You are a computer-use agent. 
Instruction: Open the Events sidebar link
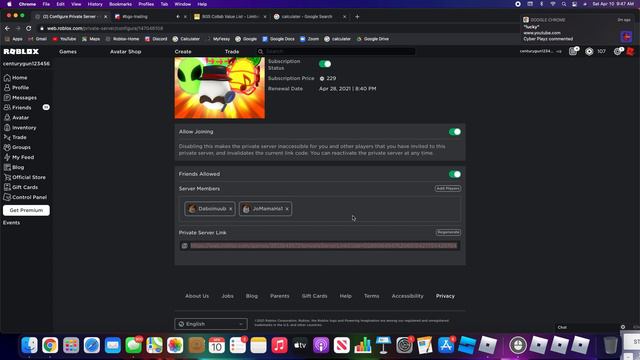11,223
